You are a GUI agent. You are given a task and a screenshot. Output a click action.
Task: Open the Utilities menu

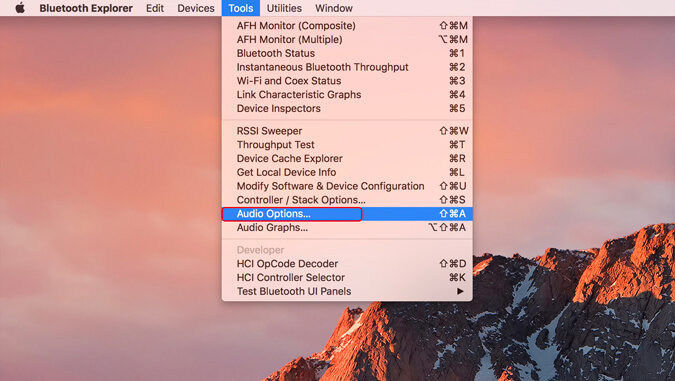284,8
